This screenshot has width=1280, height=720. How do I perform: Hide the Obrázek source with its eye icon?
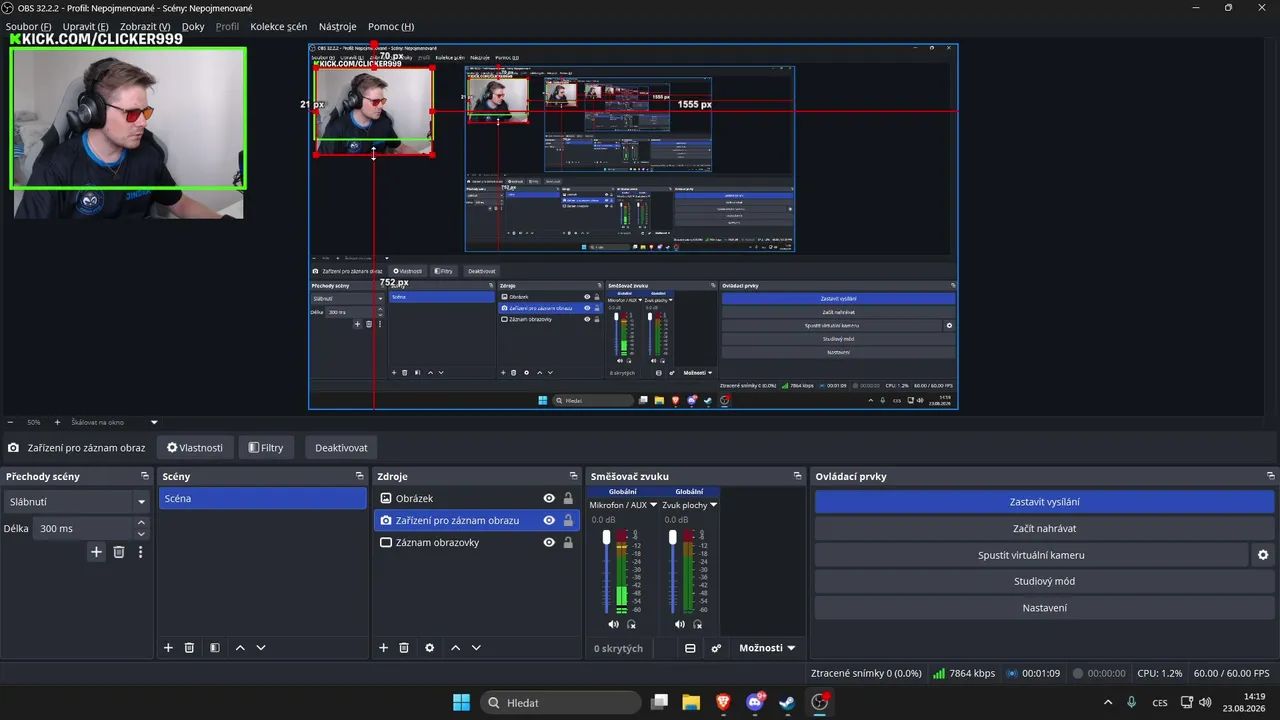[549, 498]
